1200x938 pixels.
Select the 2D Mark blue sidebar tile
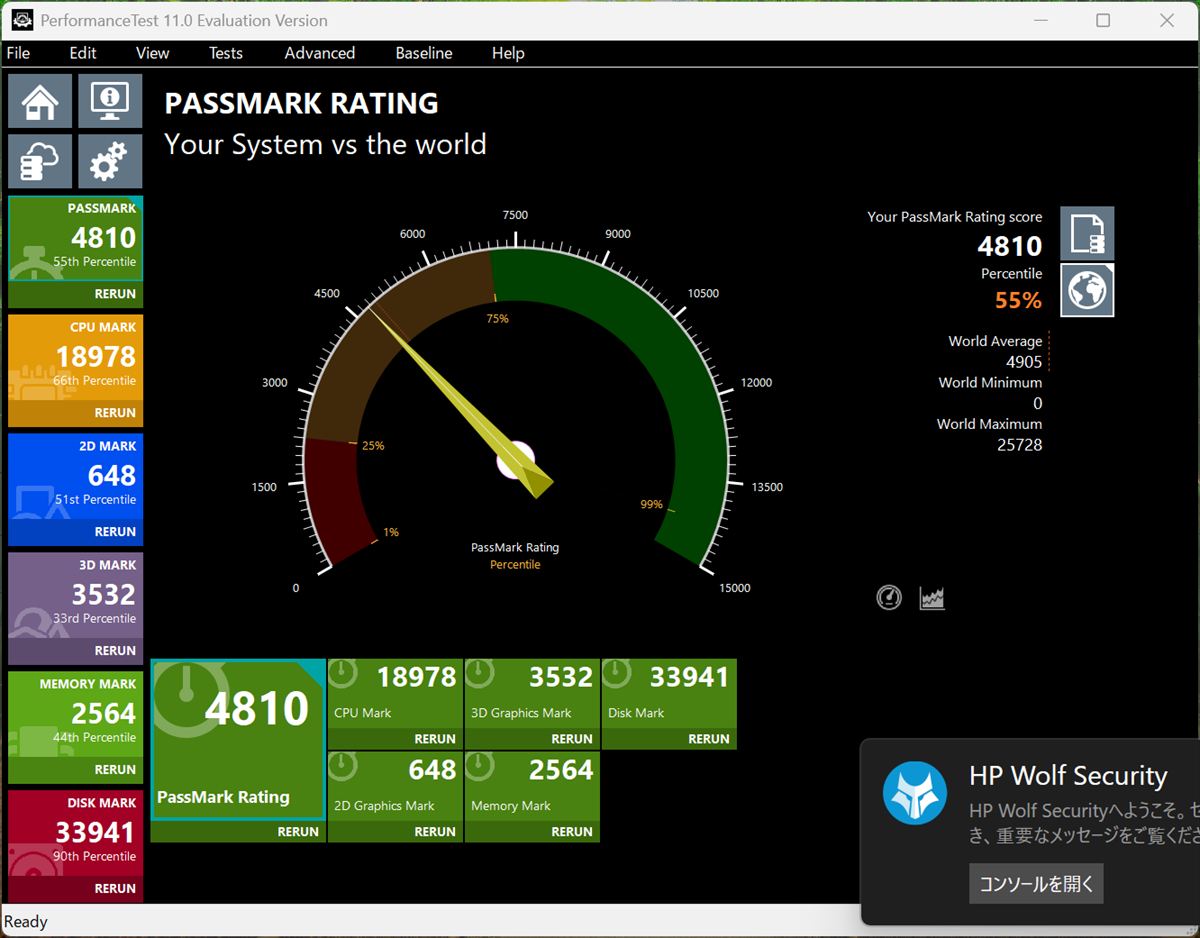(x=76, y=476)
